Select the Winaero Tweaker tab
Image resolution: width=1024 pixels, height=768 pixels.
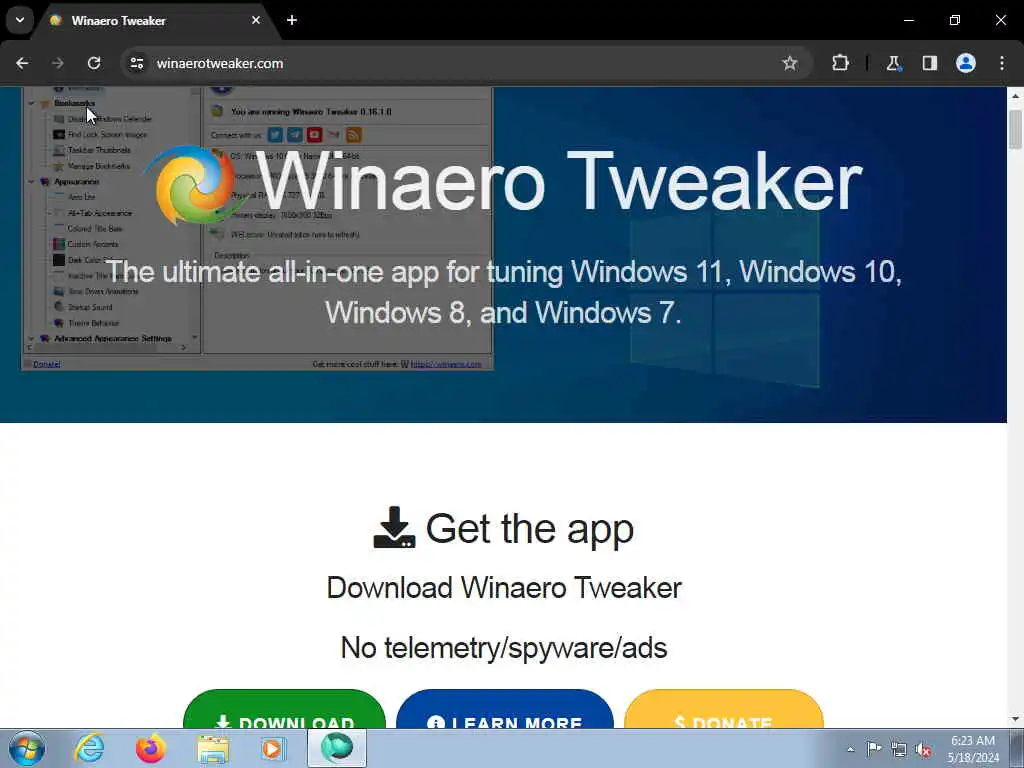155,21
